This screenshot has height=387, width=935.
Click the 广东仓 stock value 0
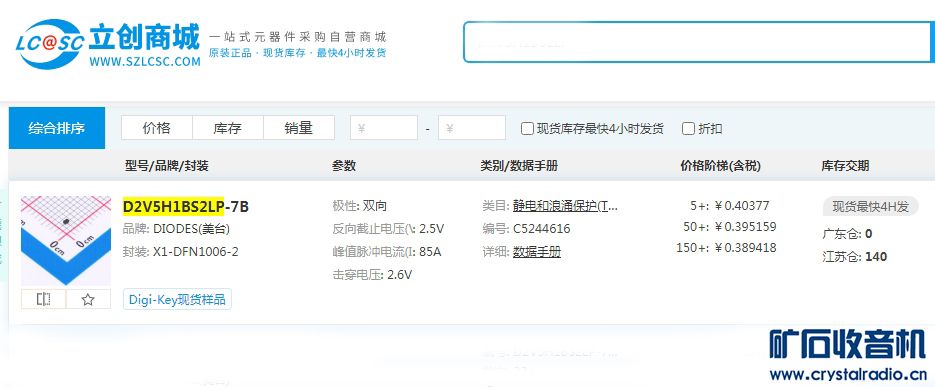(x=869, y=234)
